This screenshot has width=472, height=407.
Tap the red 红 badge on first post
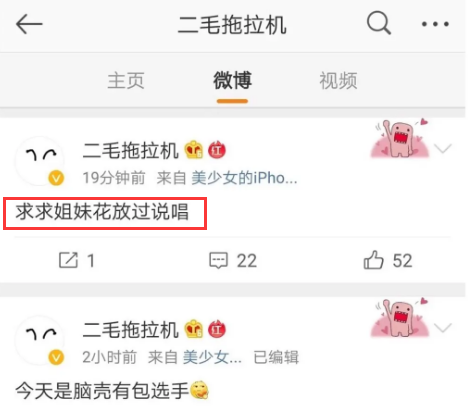click(217, 150)
